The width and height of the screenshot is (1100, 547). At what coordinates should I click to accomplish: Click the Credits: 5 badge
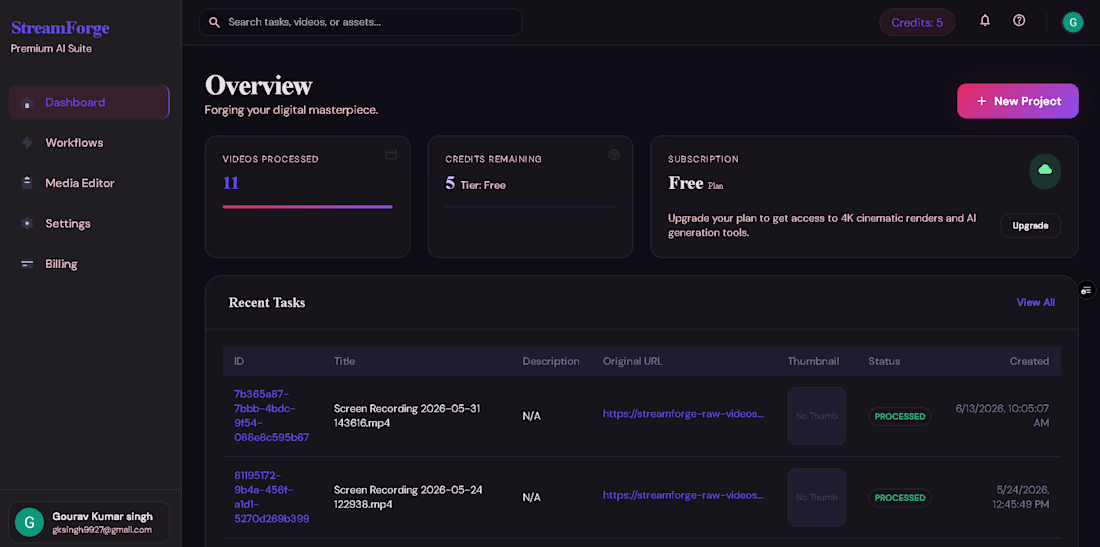(x=917, y=22)
